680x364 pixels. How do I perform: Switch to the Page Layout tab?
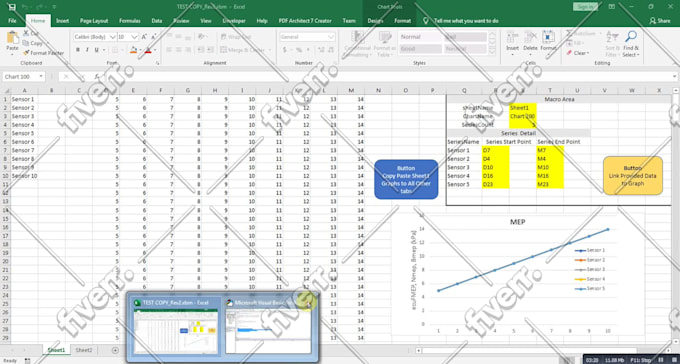click(x=94, y=20)
